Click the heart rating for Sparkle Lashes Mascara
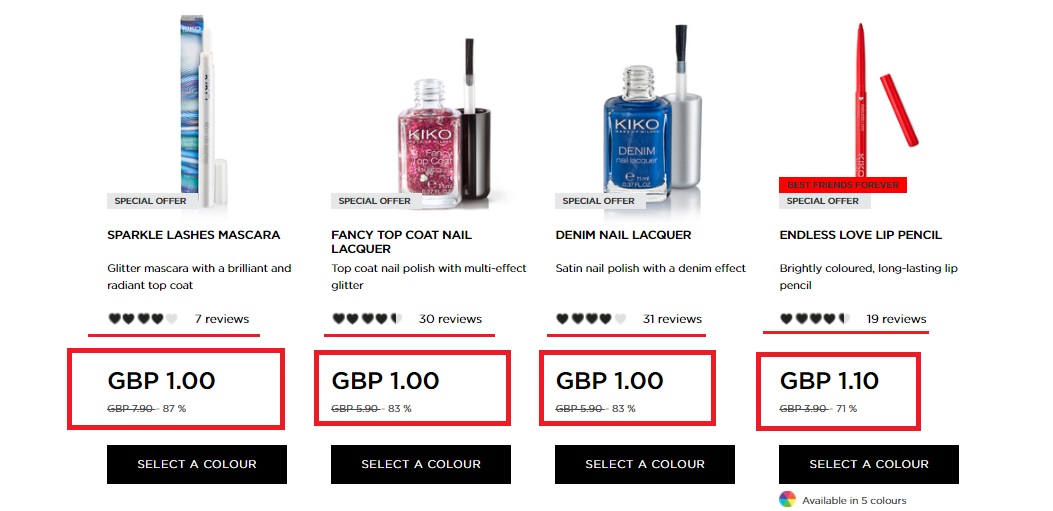The image size is (1053, 511). (143, 319)
